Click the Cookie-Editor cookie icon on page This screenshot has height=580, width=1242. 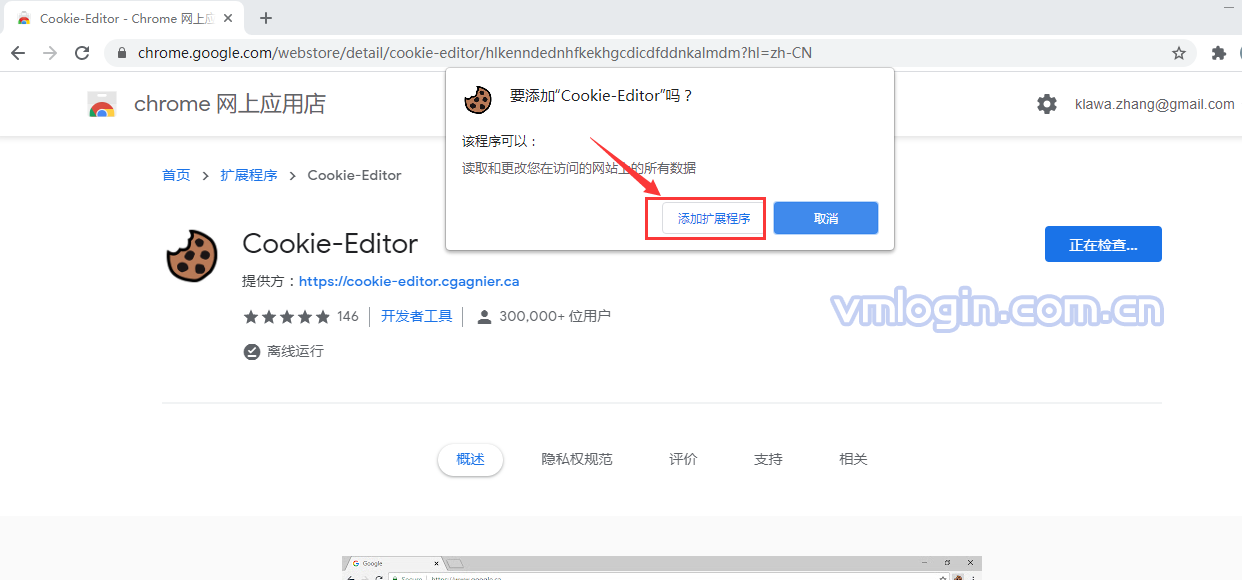click(x=192, y=255)
